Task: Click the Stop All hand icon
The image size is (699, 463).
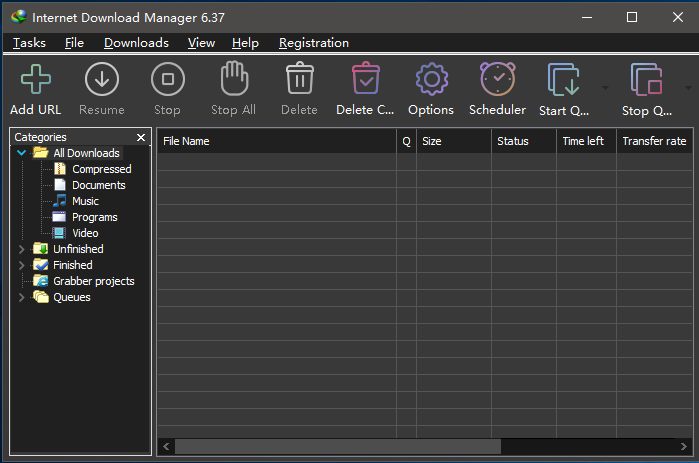Action: (234, 78)
